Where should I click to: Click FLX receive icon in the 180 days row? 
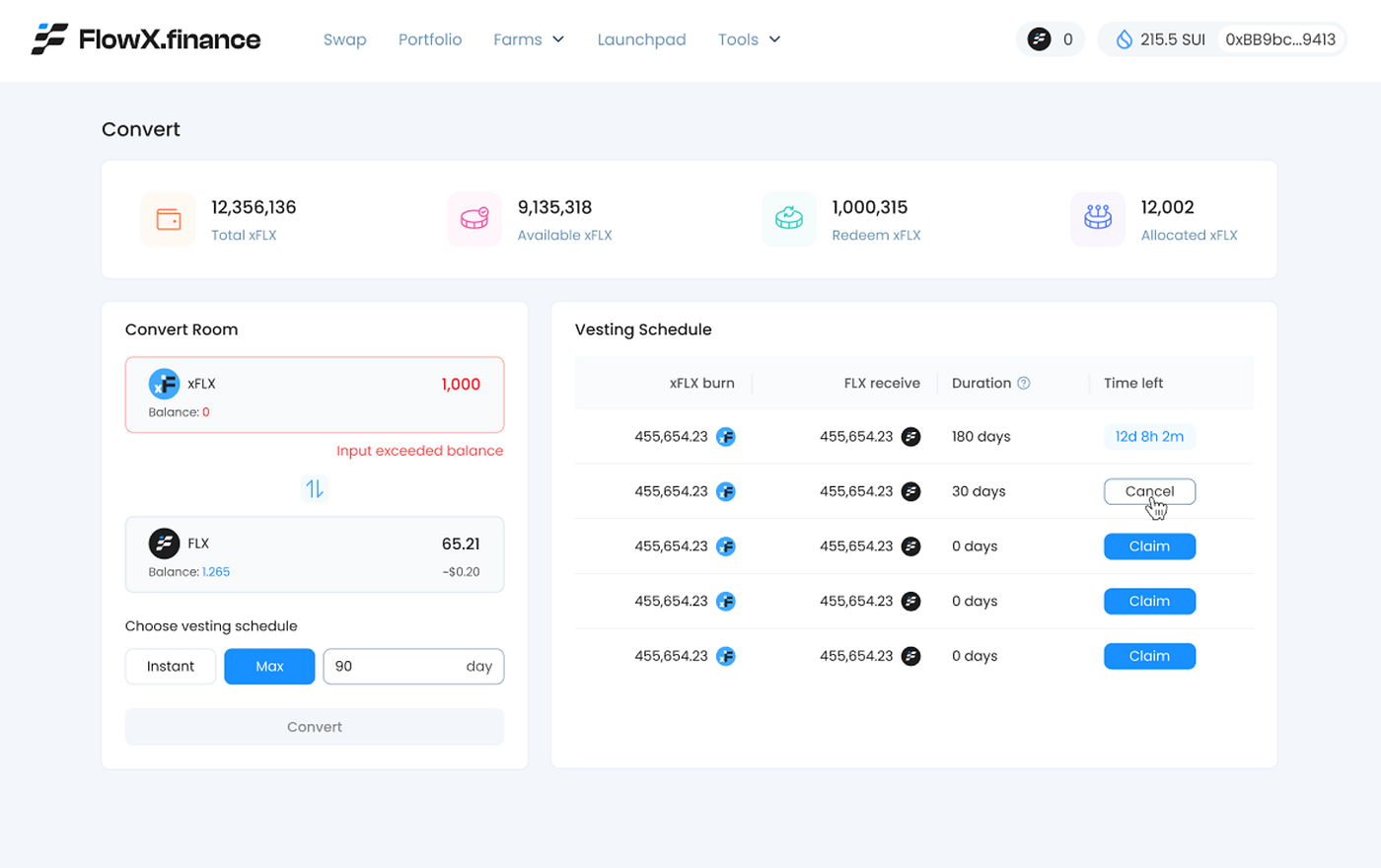coord(911,437)
